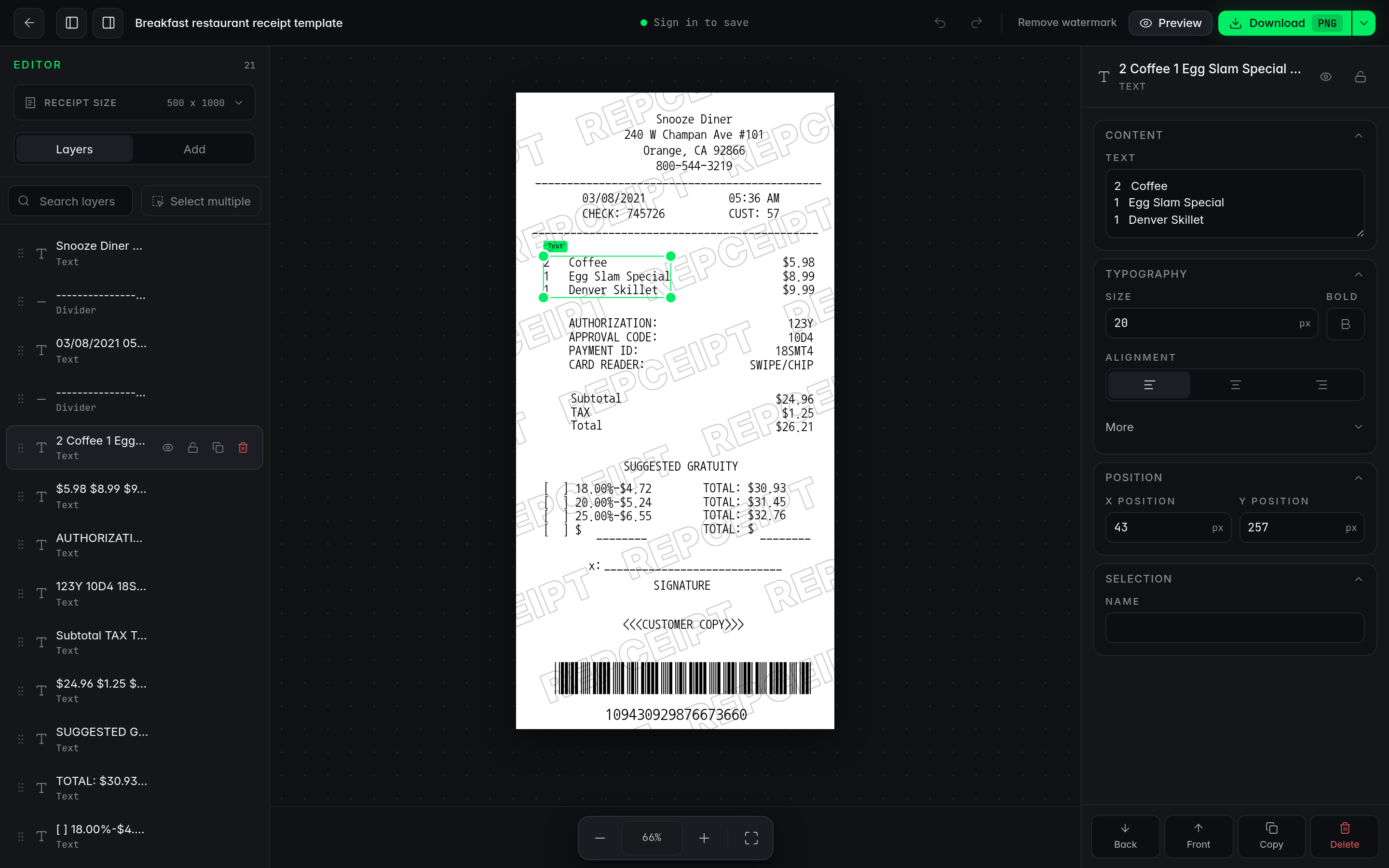Collapse the Position section
1389x868 pixels.
coord(1359,478)
